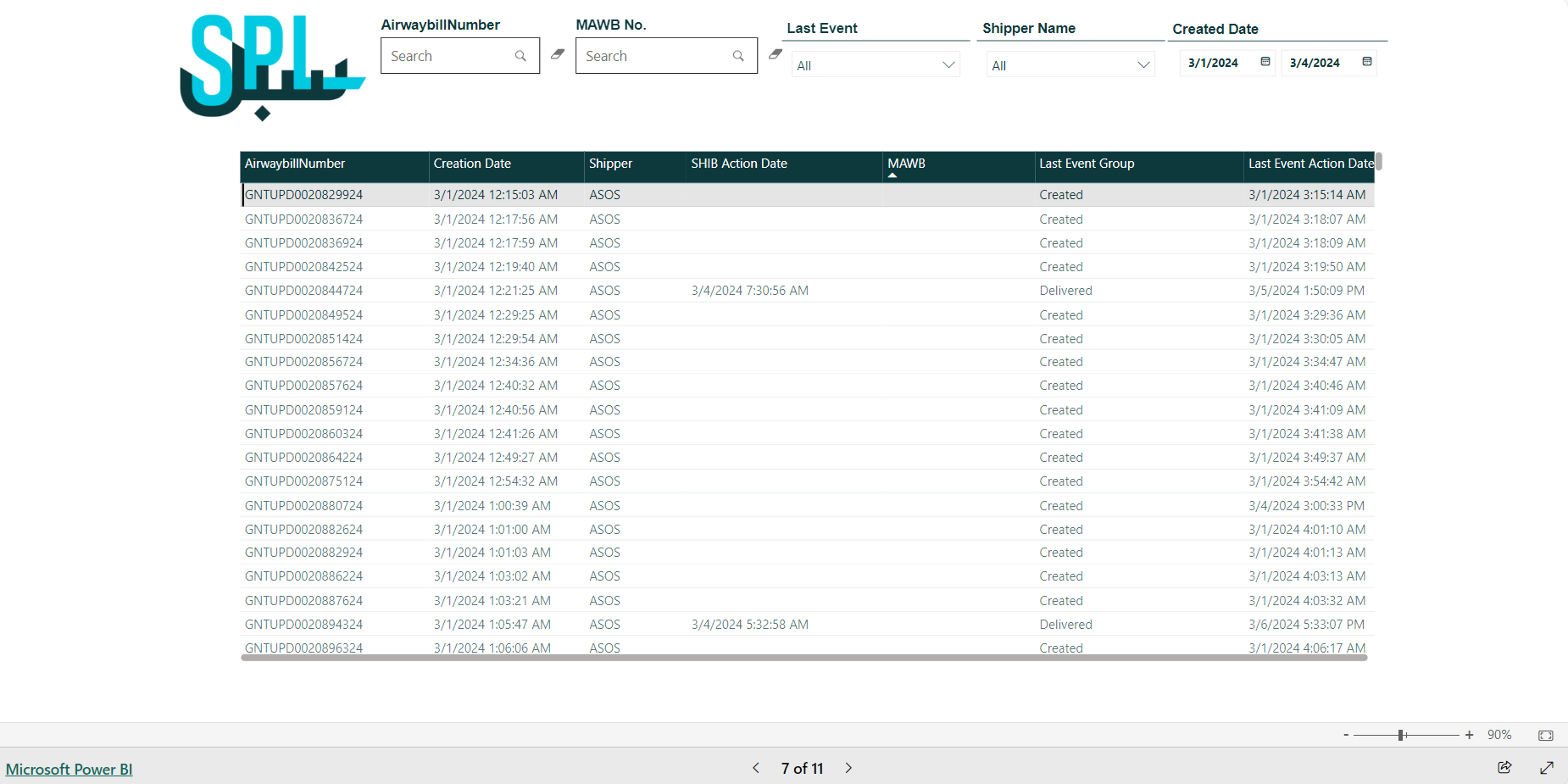Viewport: 1568px width, 784px height.
Task: Select airwaybill GNTUPD0020882624
Action: click(x=303, y=529)
